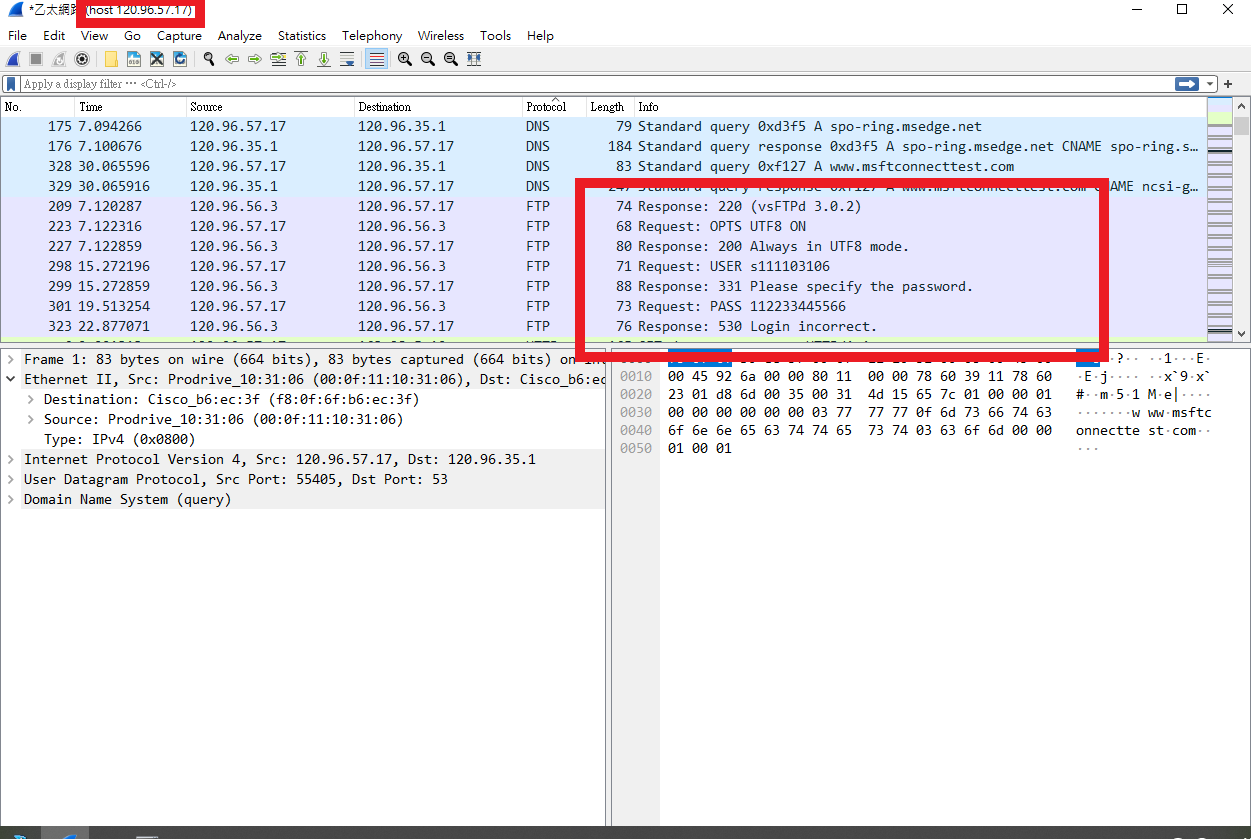Open capture options gear icon
This screenshot has width=1251, height=839.
click(x=82, y=59)
